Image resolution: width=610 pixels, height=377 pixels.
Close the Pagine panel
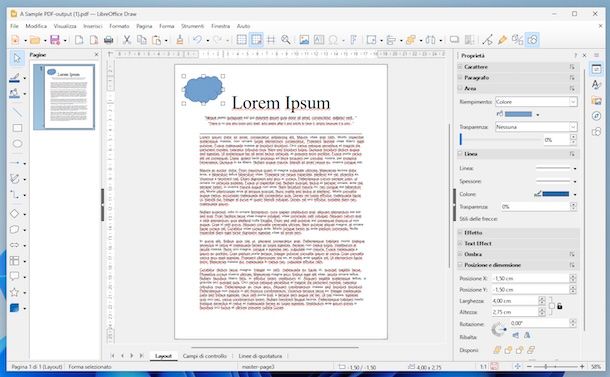(96, 55)
